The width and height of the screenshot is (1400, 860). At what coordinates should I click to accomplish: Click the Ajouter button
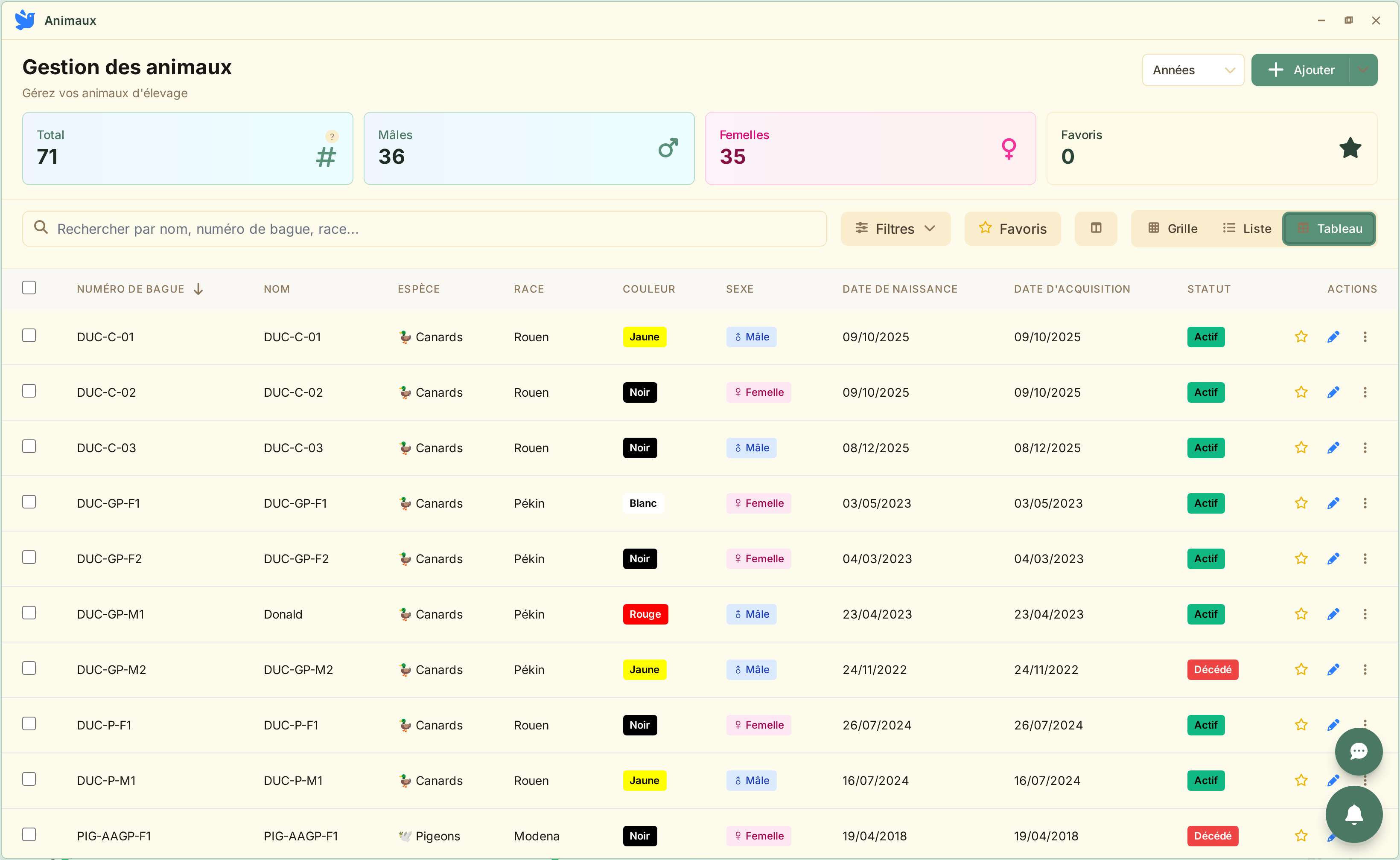point(1301,70)
